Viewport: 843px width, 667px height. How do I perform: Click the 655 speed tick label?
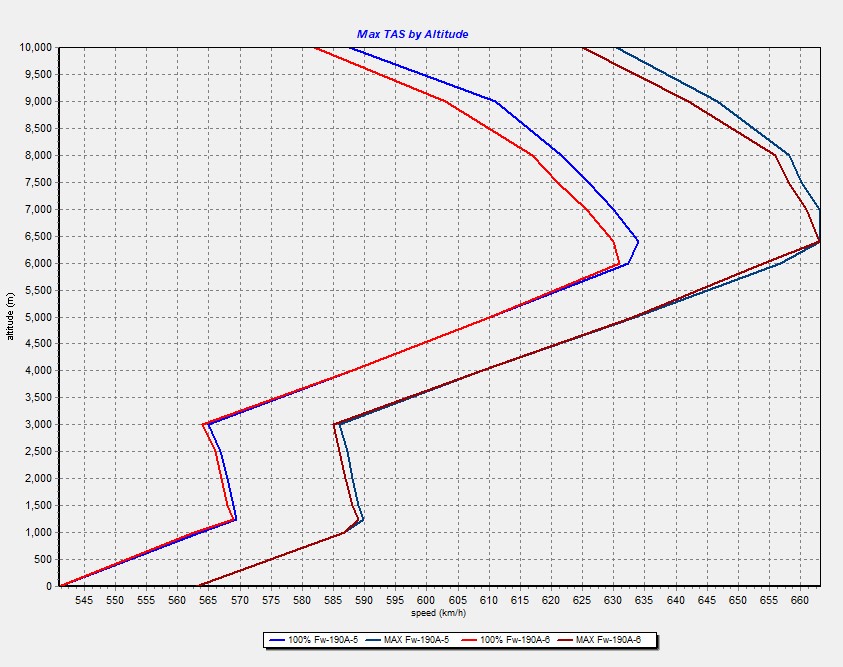769,600
